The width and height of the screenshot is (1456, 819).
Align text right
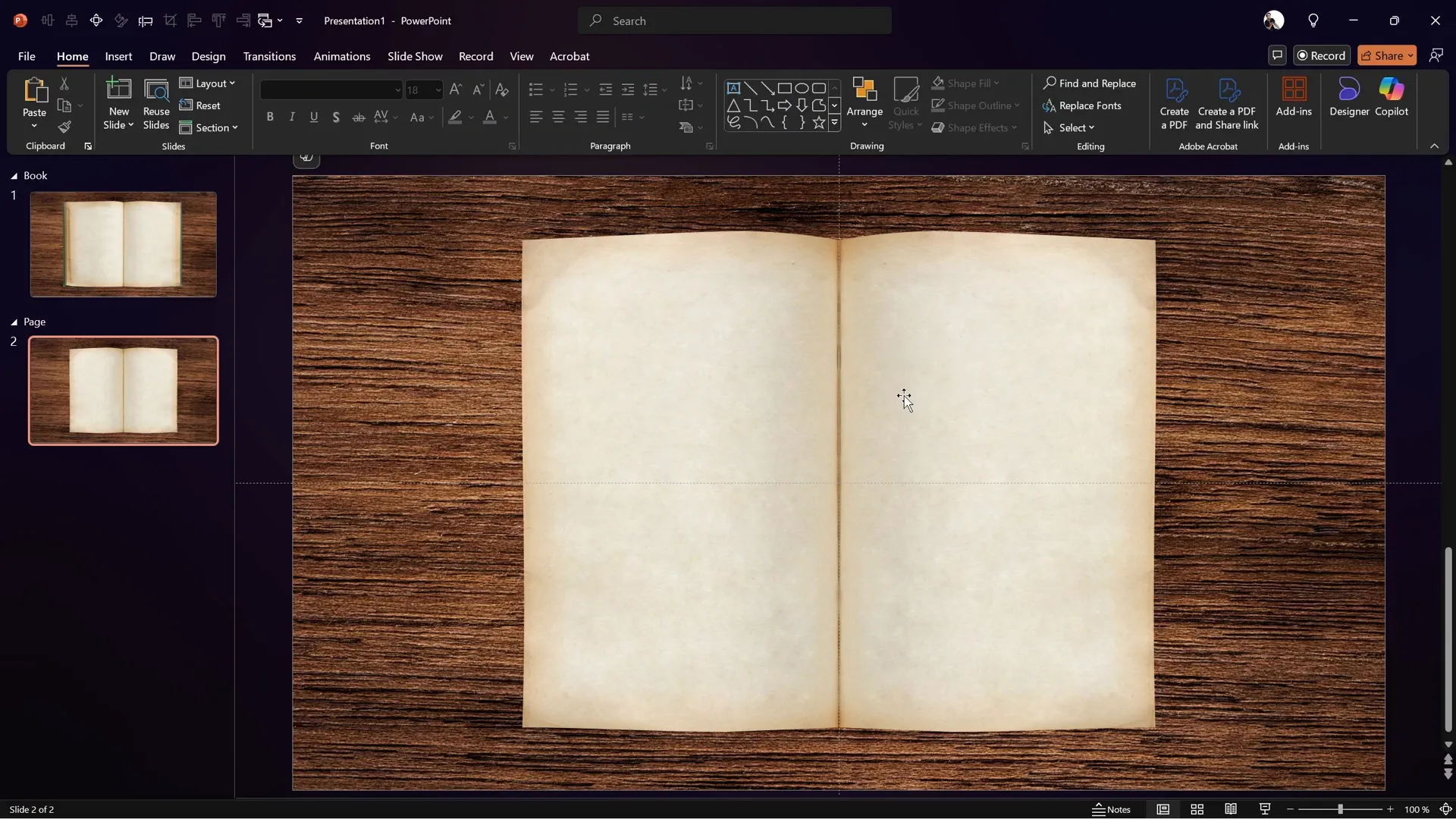[x=581, y=117]
